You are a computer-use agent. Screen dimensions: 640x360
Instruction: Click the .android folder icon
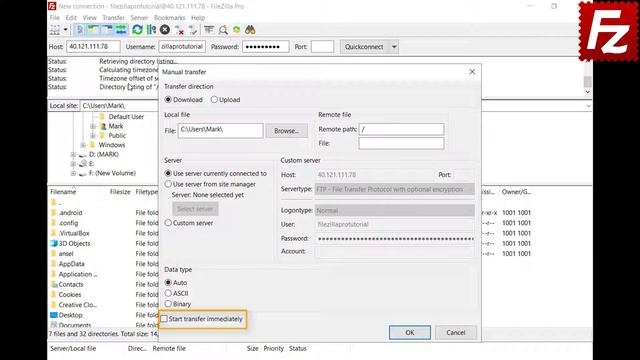53,213
